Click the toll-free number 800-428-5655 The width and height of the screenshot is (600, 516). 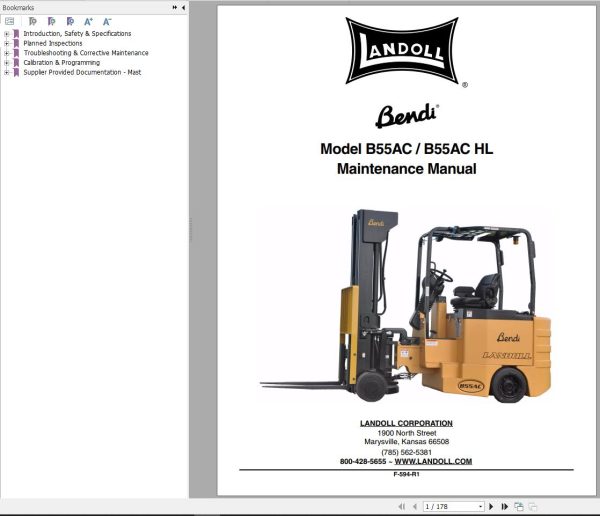point(363,461)
